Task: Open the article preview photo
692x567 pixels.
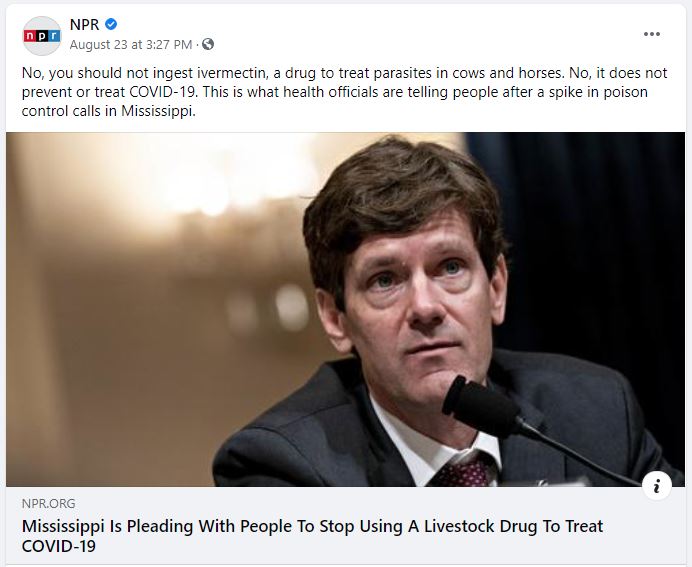Action: pos(346,309)
